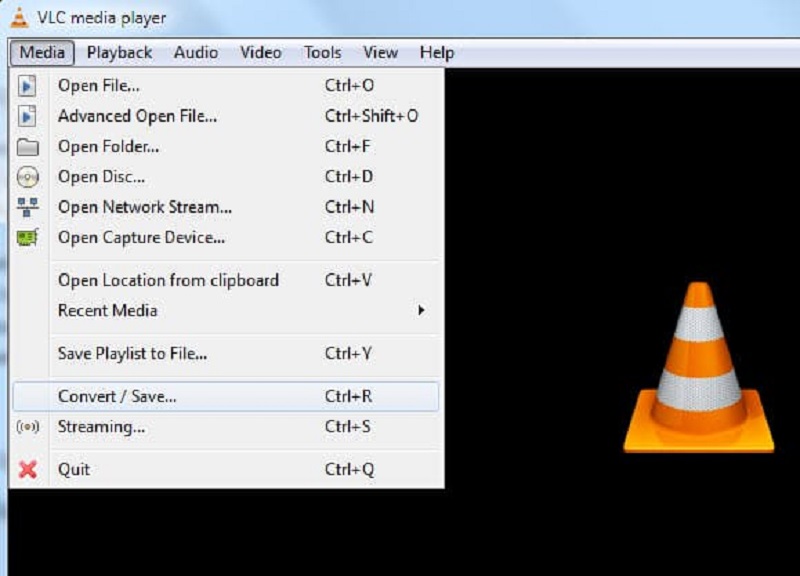Image resolution: width=800 pixels, height=576 pixels.
Task: Click the Advanced Open File icon
Action: pos(26,115)
